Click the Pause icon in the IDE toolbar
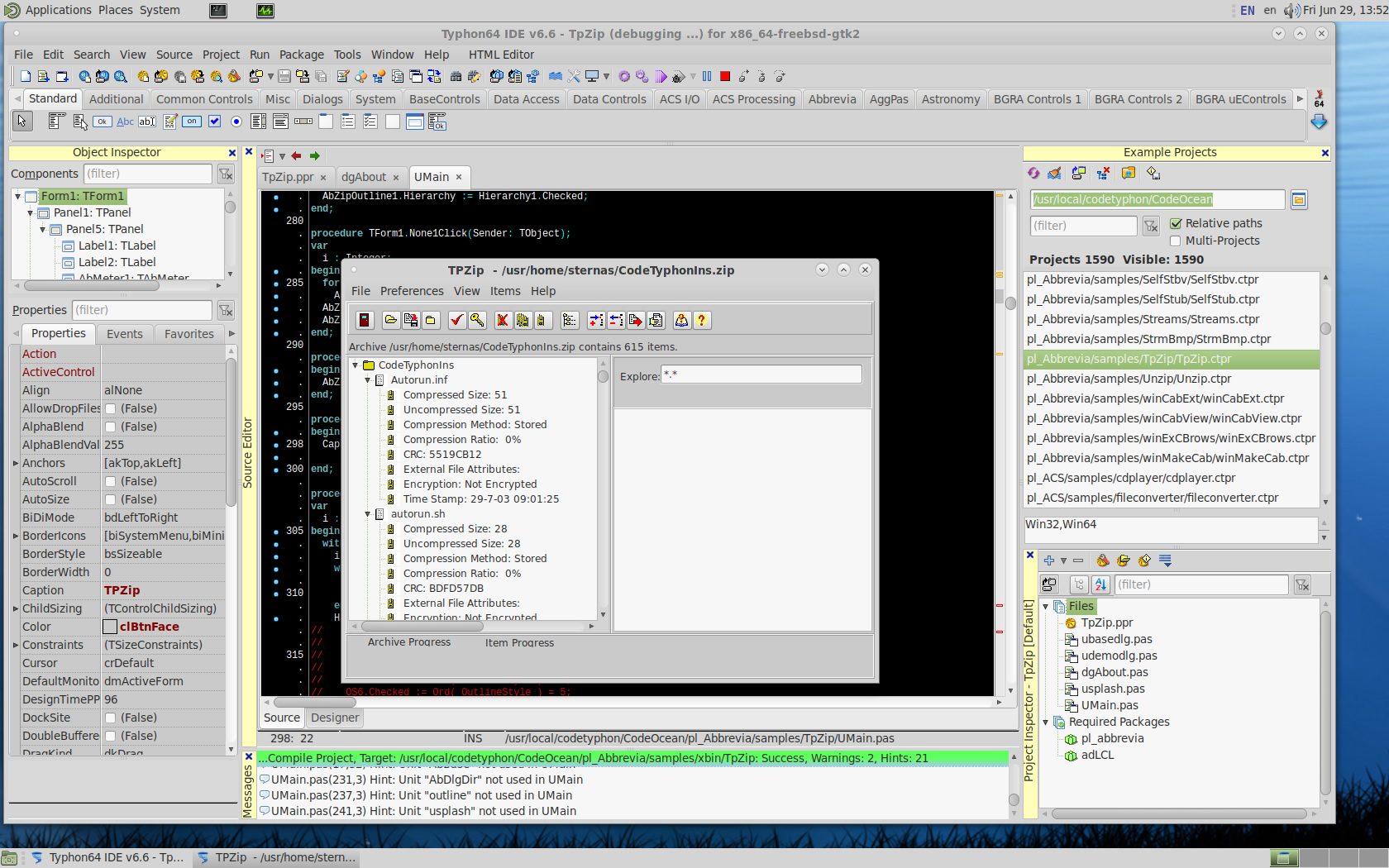The width and height of the screenshot is (1389, 868). coord(707,76)
